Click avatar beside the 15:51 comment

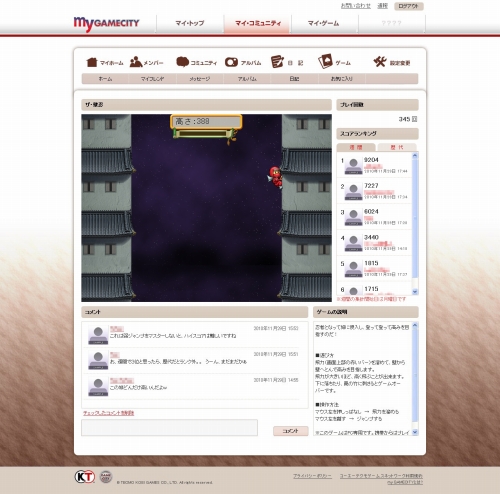98,361
